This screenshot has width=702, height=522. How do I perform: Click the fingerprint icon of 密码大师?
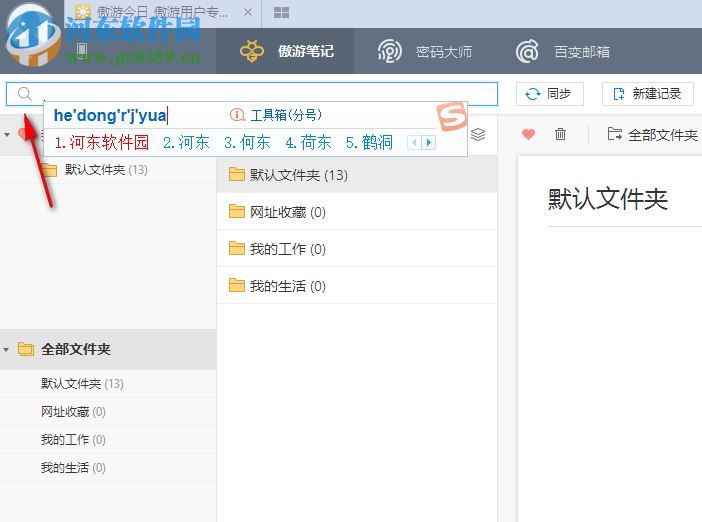389,51
